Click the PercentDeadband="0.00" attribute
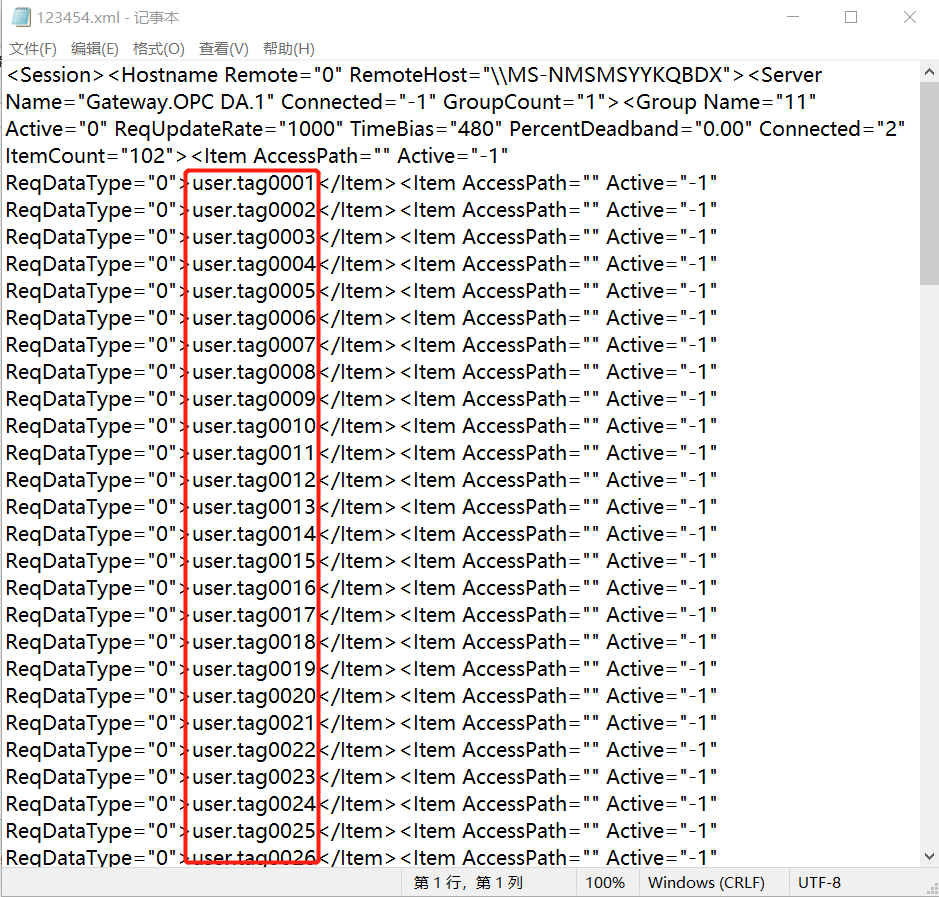This screenshot has width=939, height=897. pyautogui.click(x=630, y=129)
